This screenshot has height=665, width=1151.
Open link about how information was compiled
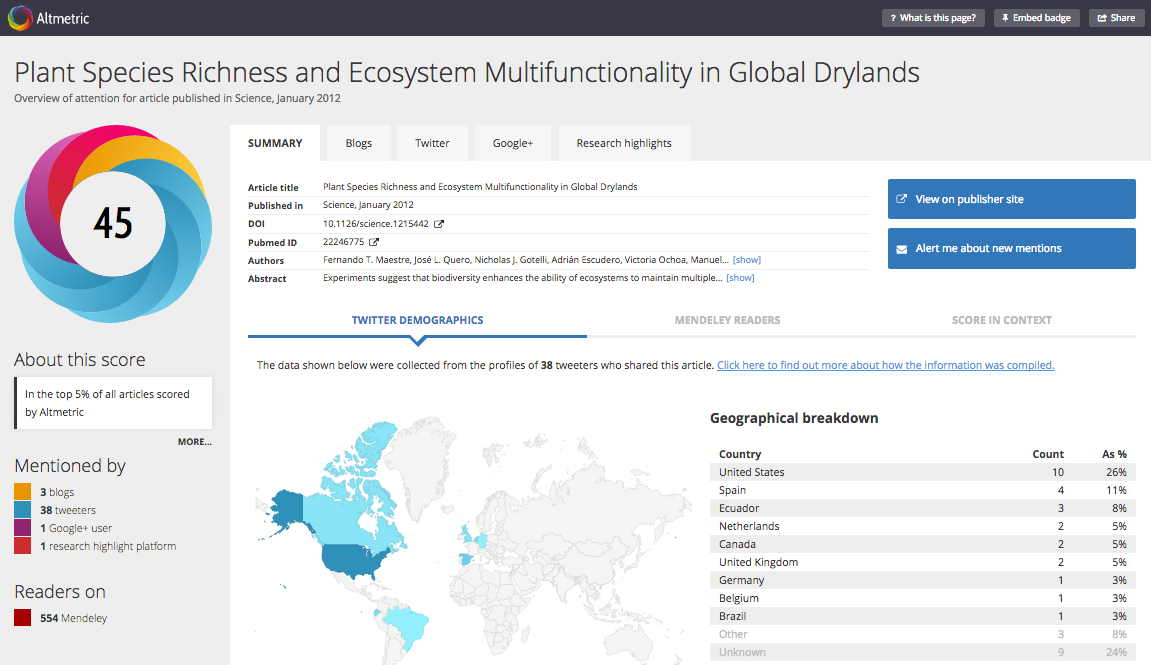pyautogui.click(x=885, y=365)
